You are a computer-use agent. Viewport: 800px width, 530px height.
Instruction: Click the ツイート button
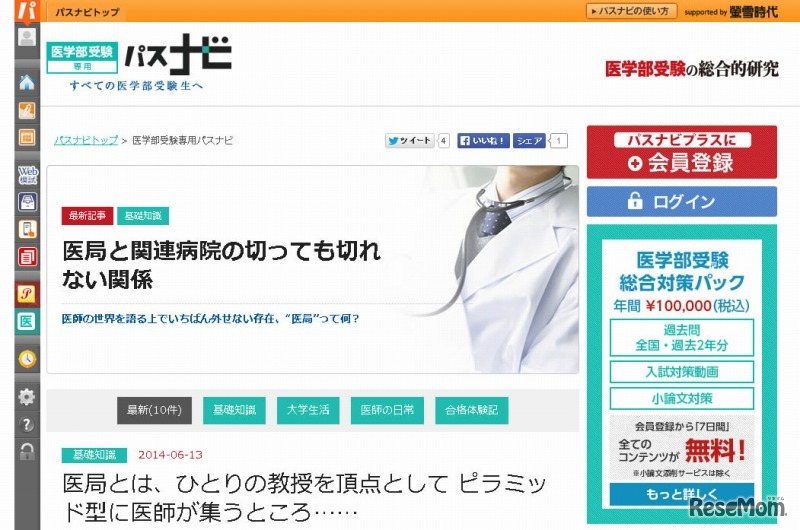(x=410, y=140)
